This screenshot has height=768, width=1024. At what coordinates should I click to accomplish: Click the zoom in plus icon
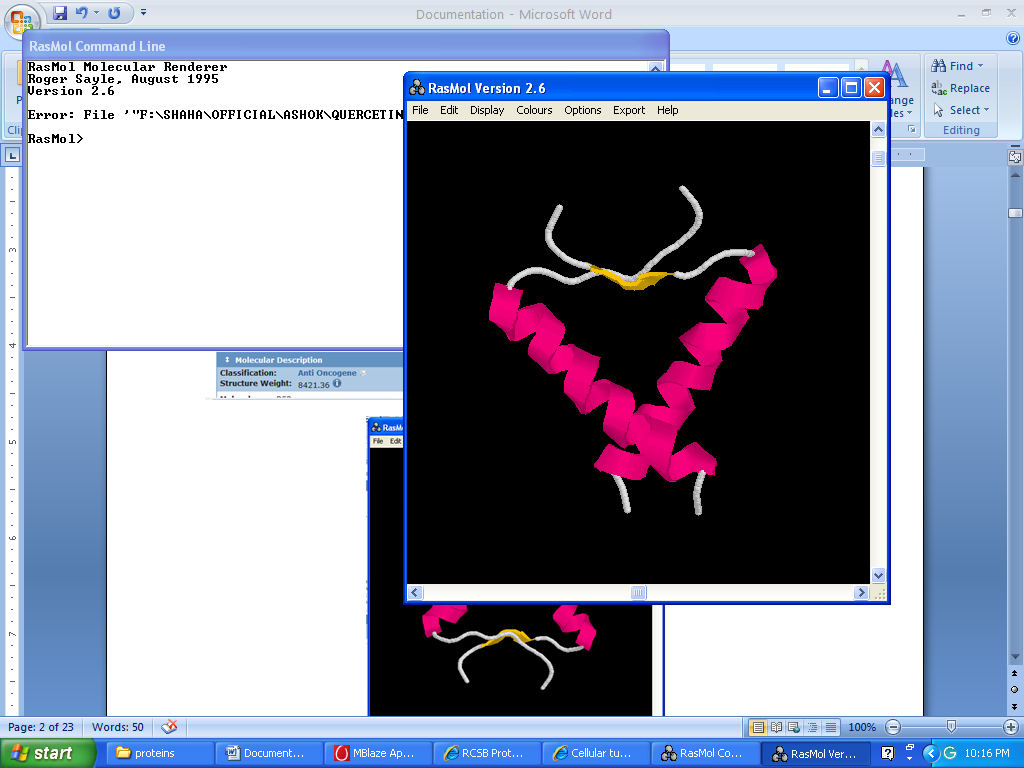(1011, 727)
